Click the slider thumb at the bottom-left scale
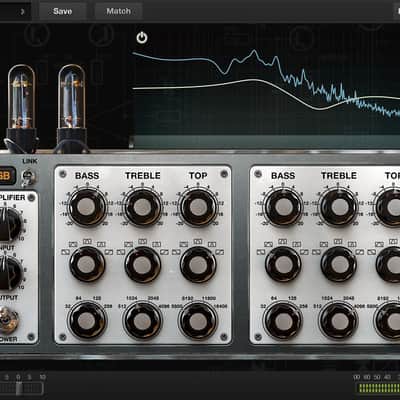 click(x=19, y=388)
